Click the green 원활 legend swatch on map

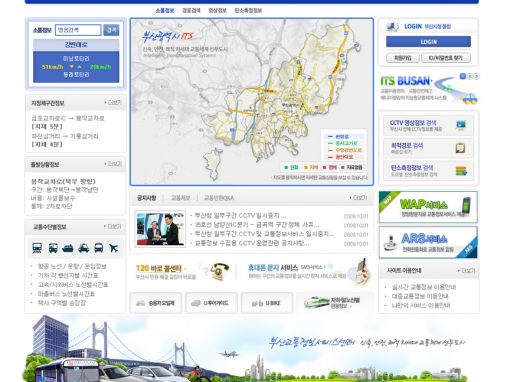point(286,167)
